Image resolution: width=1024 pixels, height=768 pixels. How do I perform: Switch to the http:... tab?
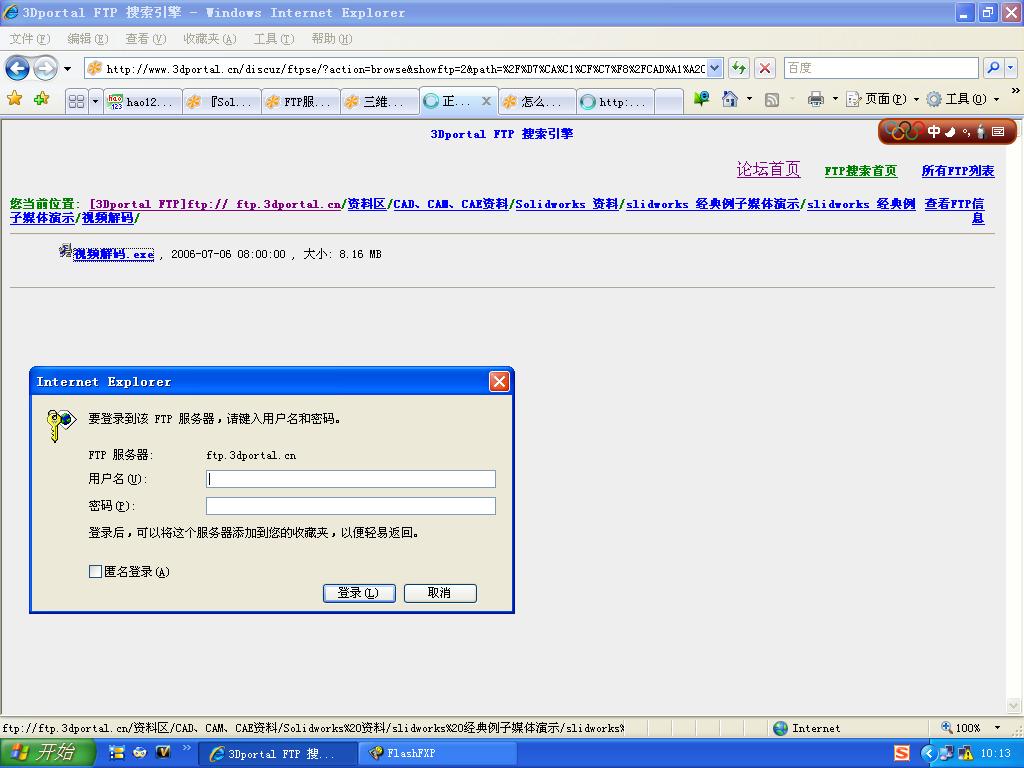[615, 102]
